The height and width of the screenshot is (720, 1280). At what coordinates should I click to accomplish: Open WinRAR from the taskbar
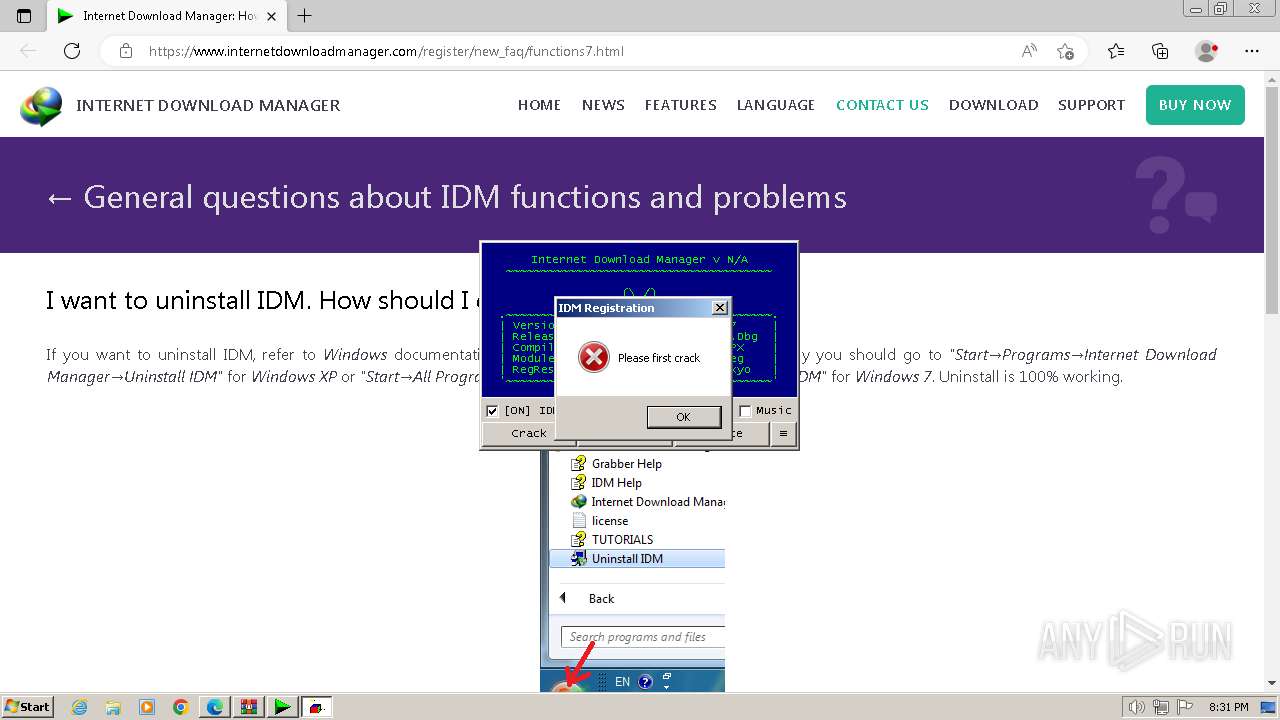pyautogui.click(x=249, y=707)
